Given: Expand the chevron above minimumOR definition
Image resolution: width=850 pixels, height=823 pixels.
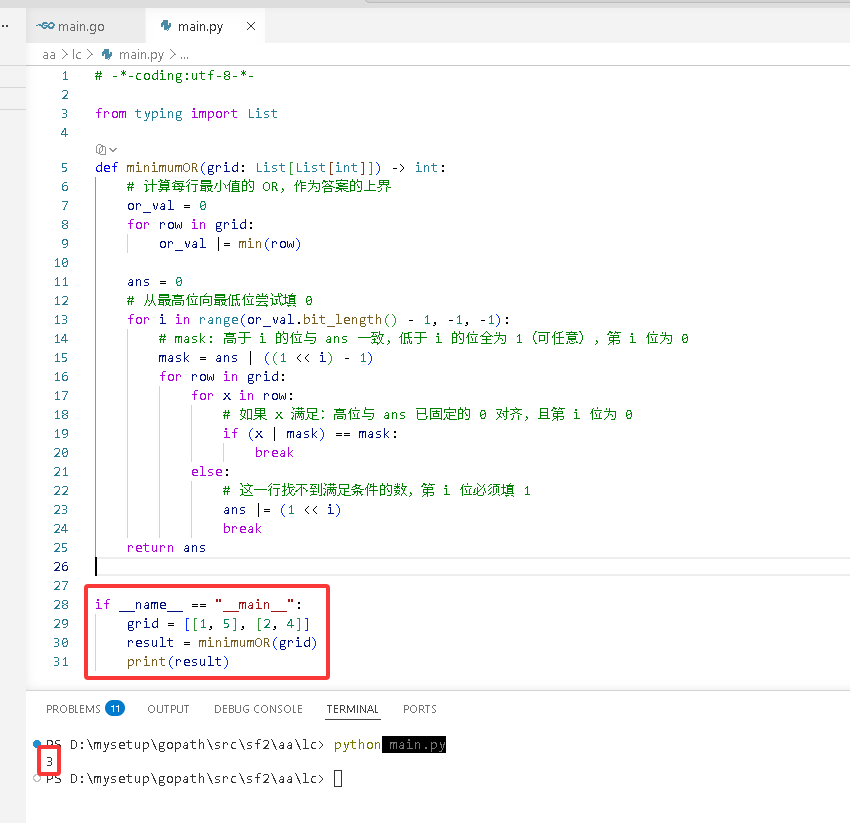Looking at the screenshot, I should pyautogui.click(x=113, y=150).
